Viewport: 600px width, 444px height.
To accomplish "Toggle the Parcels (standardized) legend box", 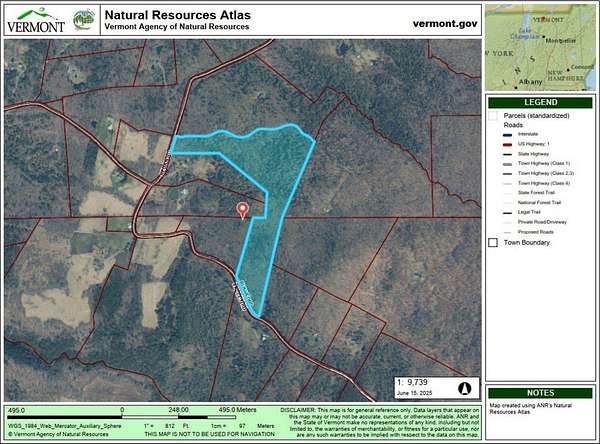I will pyautogui.click(x=493, y=116).
